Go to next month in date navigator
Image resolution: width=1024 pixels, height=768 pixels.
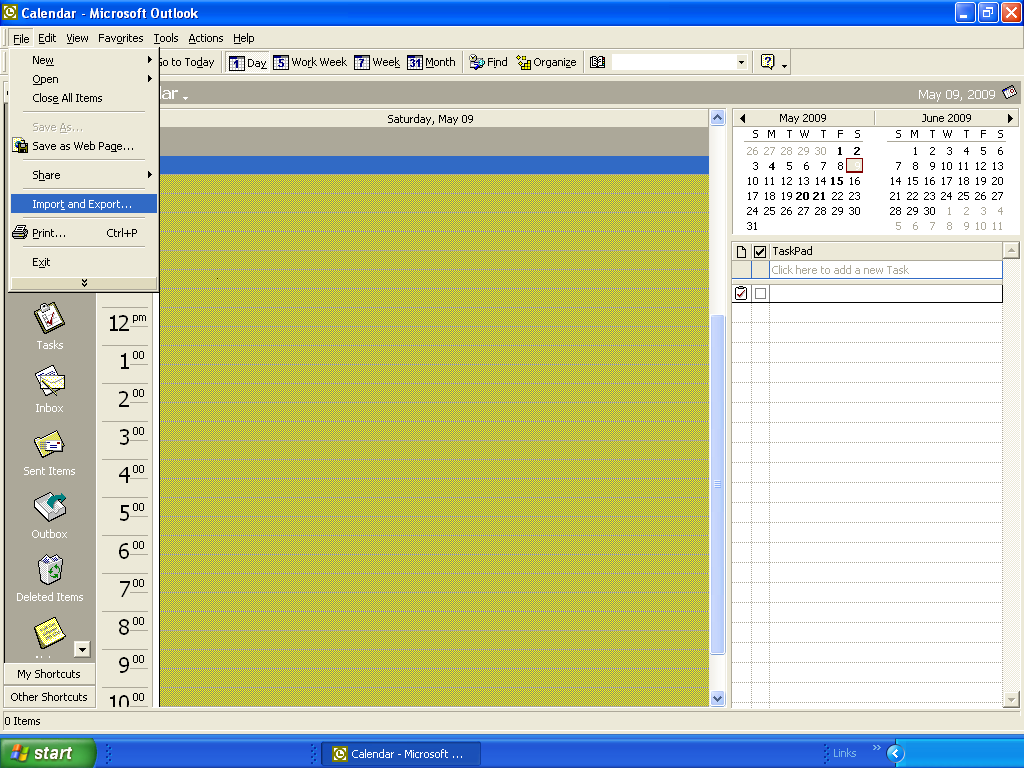pos(1010,118)
